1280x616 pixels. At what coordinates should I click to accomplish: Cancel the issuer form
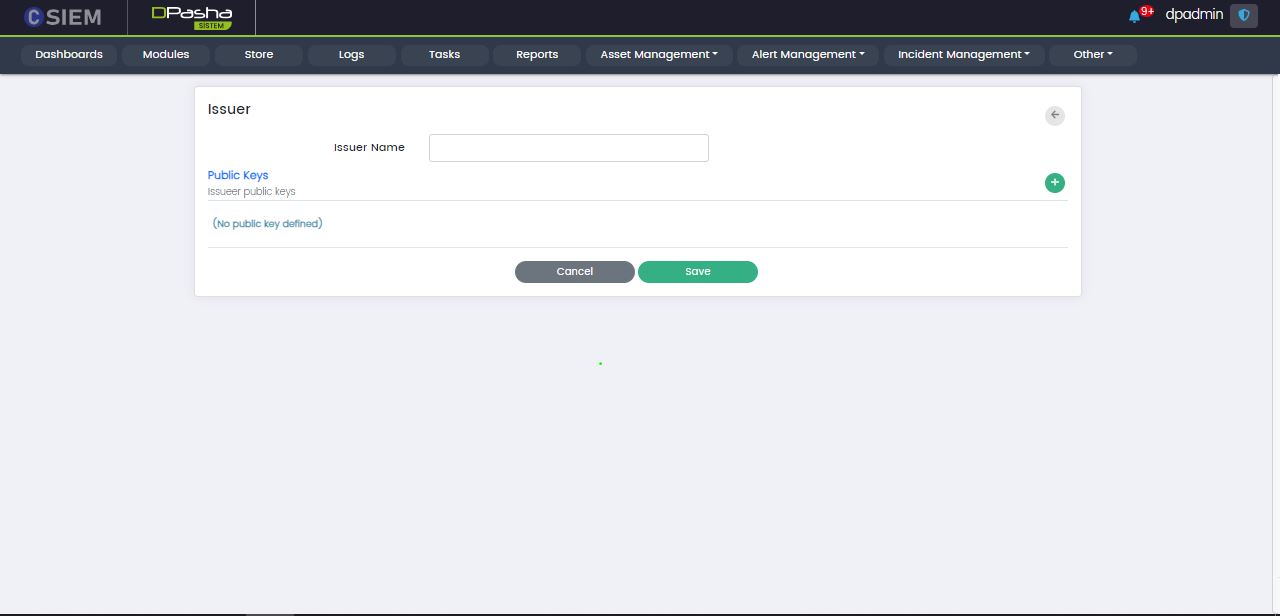(x=575, y=272)
